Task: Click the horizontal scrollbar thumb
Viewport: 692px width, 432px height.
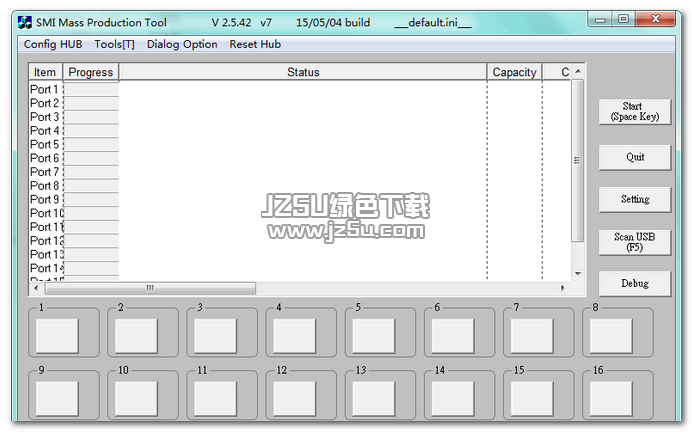Action: (x=150, y=288)
